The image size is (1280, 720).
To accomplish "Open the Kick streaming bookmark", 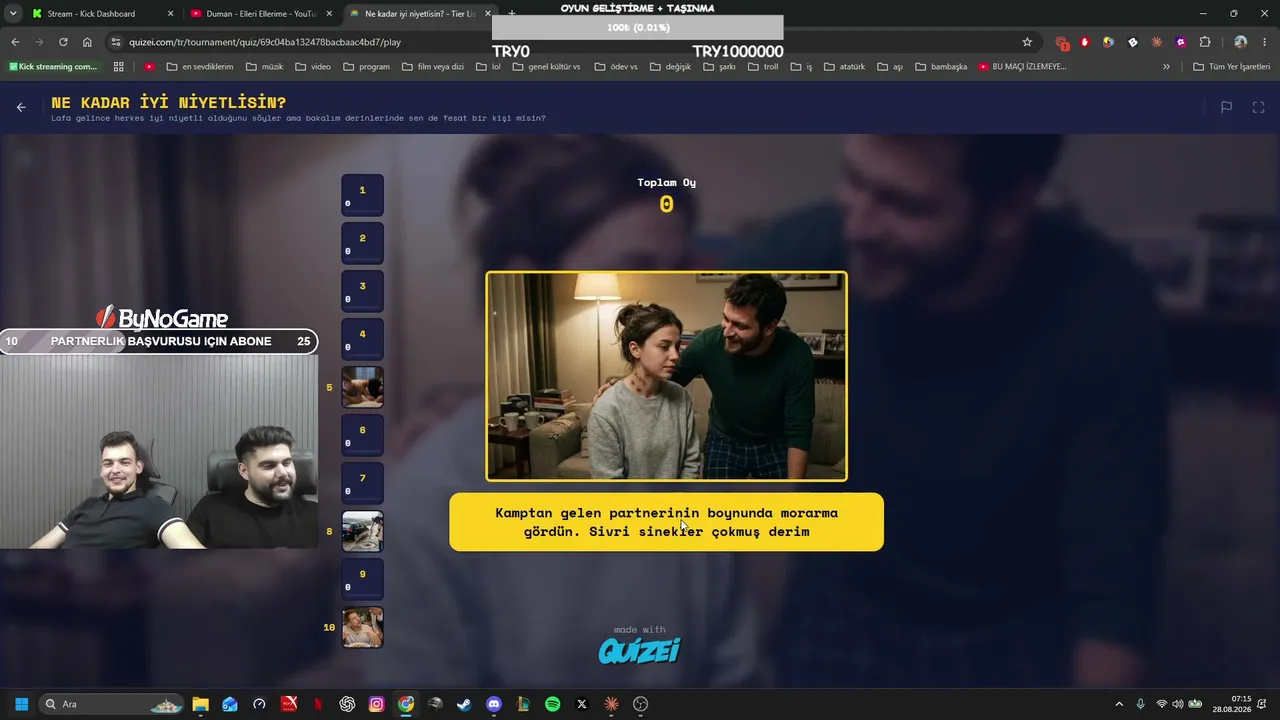I will pyautogui.click(x=53, y=67).
